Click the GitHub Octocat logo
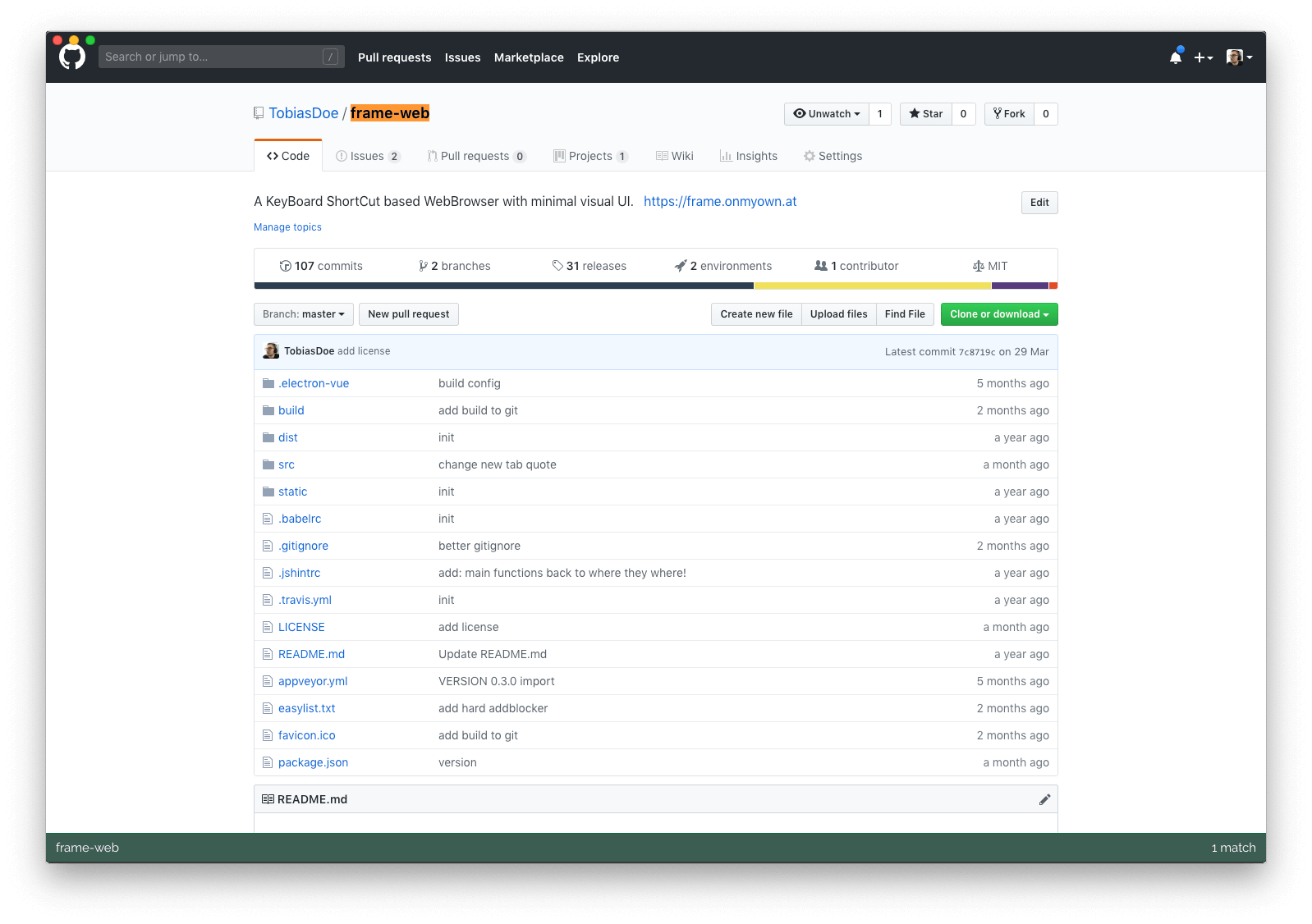Screen dimensions: 1312x924 [x=72, y=57]
